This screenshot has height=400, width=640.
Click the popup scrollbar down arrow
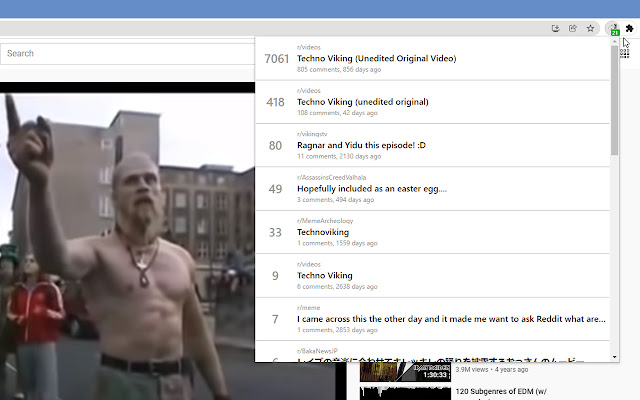[x=615, y=357]
